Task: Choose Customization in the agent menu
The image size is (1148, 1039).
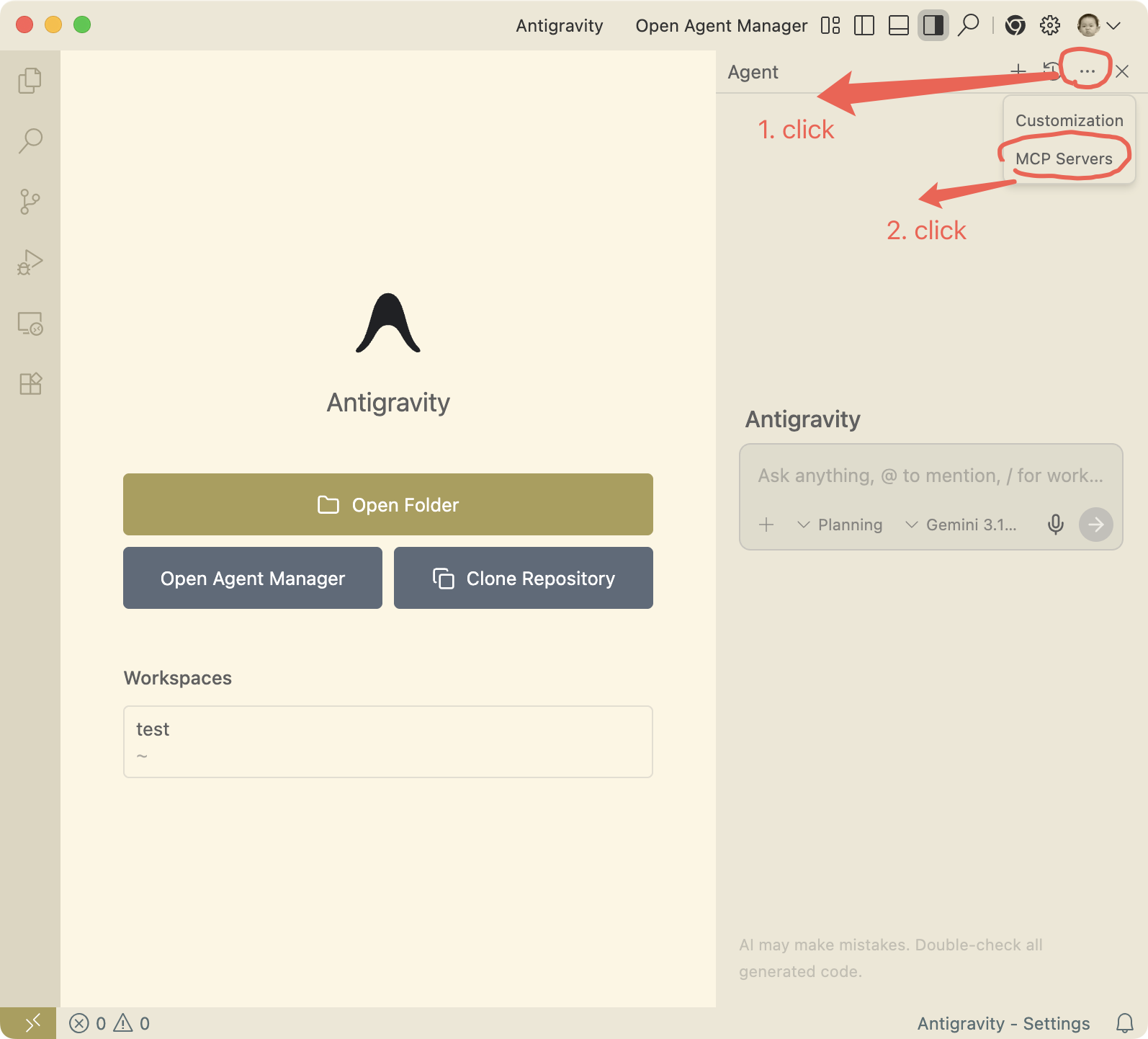Action: (1069, 120)
